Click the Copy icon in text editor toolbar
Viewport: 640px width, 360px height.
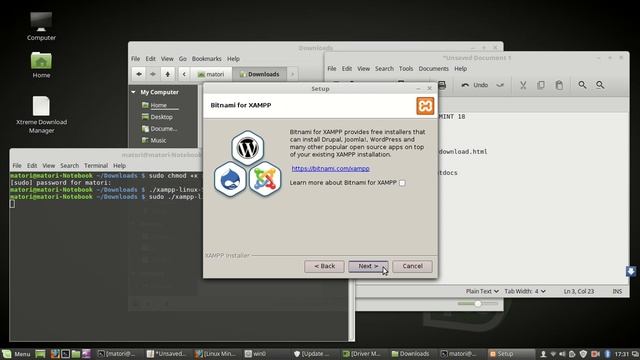pos(541,85)
